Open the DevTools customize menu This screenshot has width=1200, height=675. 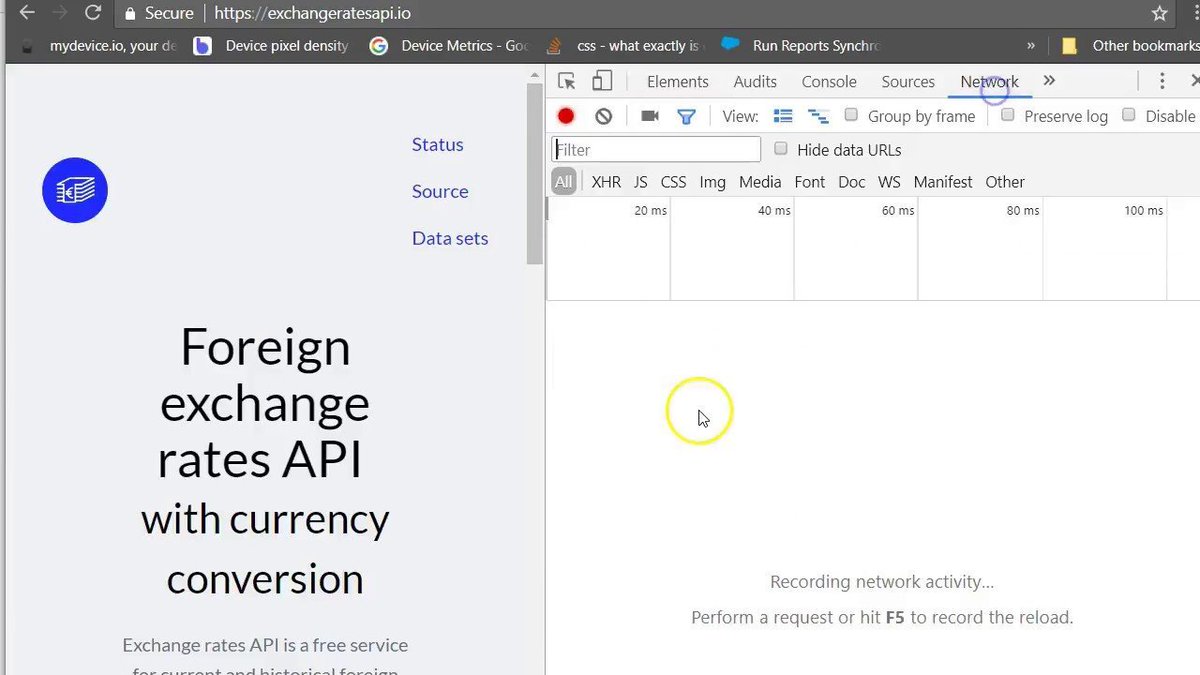pos(1162,80)
